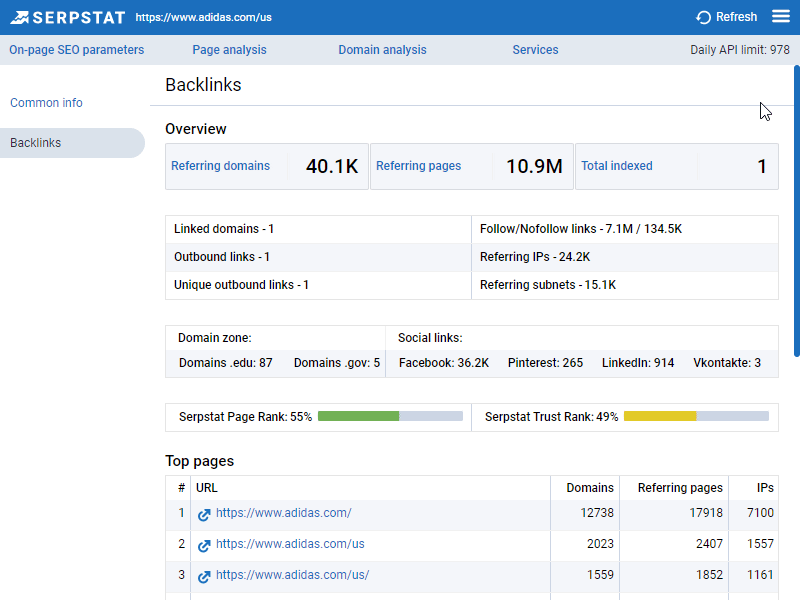Click the Referring pages column header
Image resolution: width=800 pixels, height=600 pixels.
pos(680,488)
